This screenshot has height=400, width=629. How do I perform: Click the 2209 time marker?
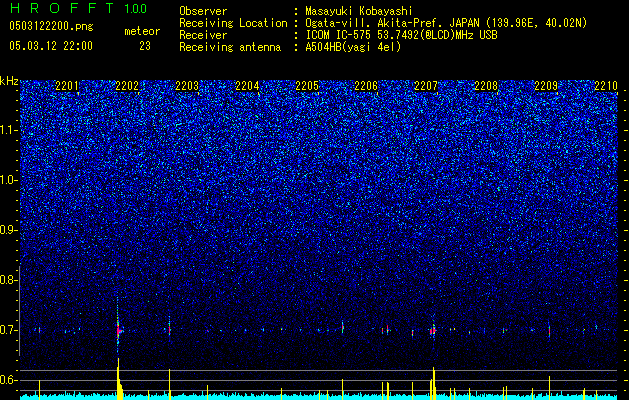click(546, 86)
